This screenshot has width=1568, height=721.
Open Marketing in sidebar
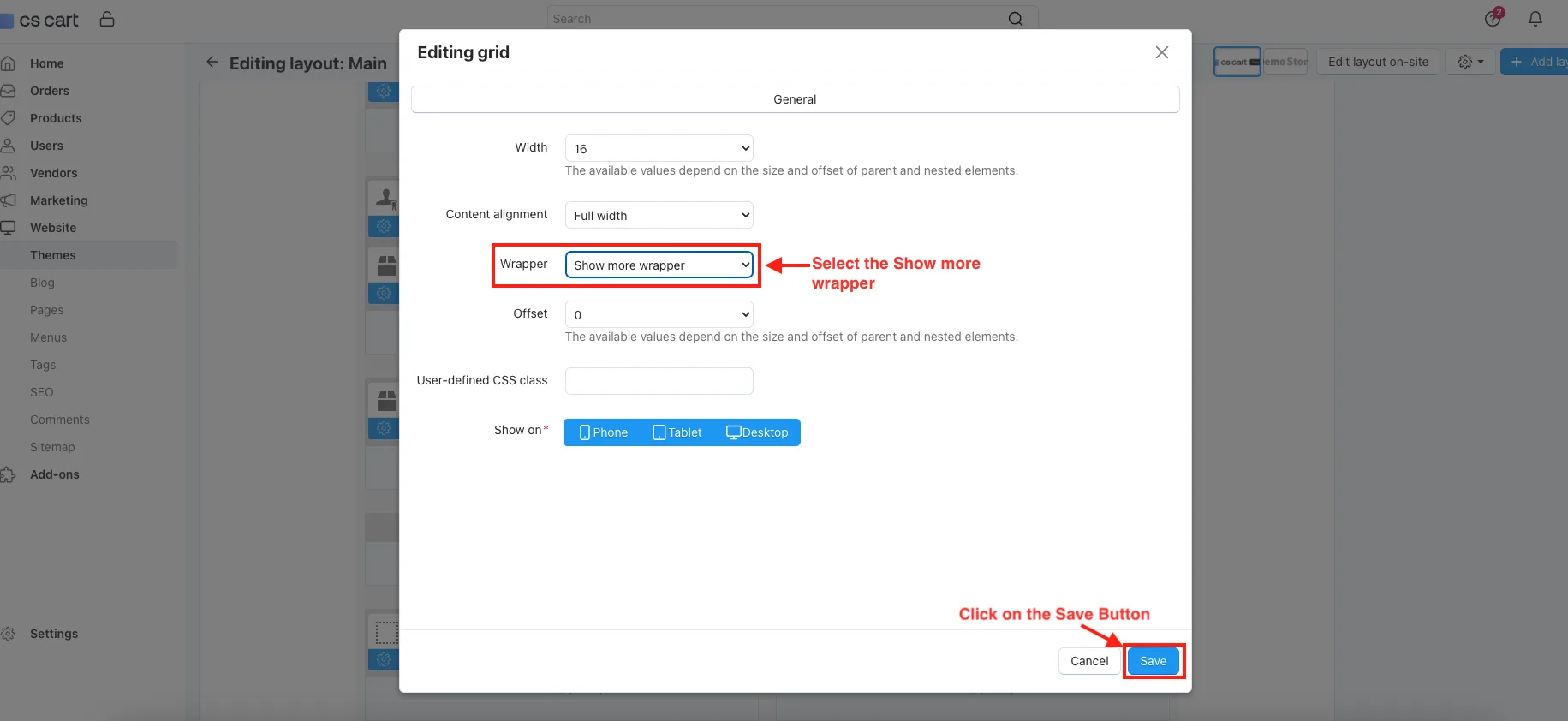[x=58, y=200]
